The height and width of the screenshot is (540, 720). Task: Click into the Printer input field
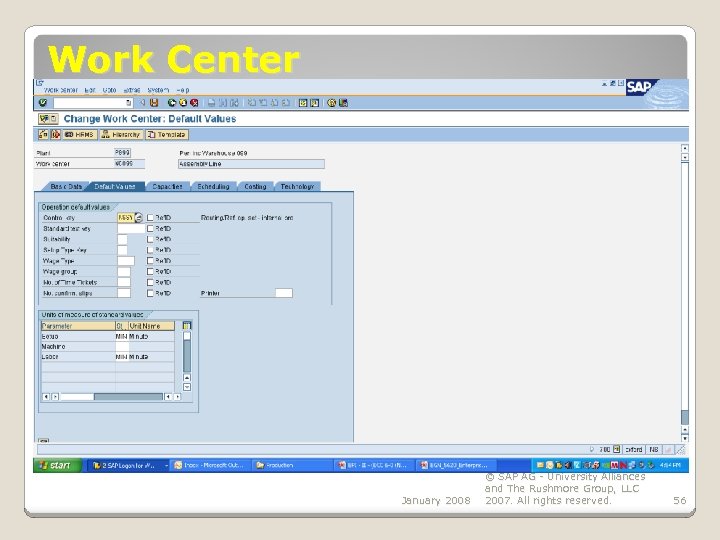coord(284,293)
